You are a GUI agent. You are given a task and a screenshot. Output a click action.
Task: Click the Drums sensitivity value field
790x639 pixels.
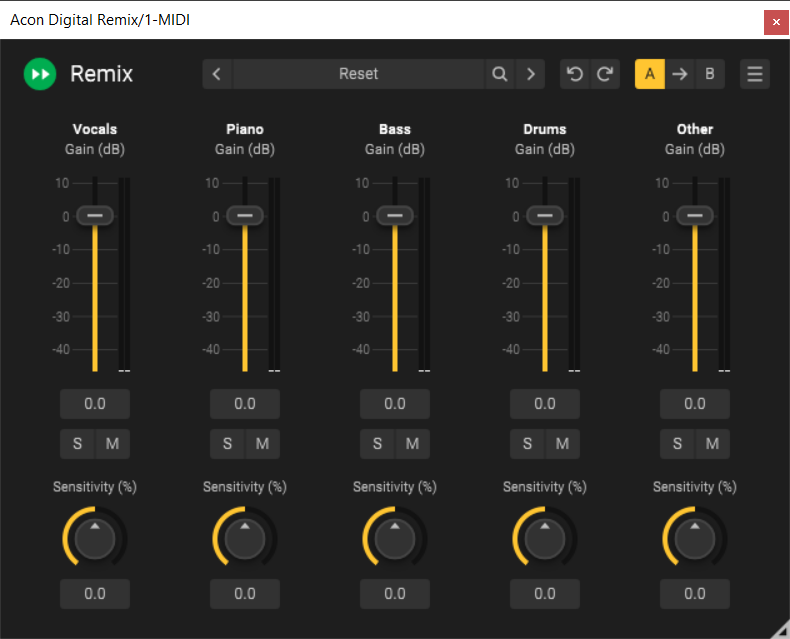click(545, 594)
